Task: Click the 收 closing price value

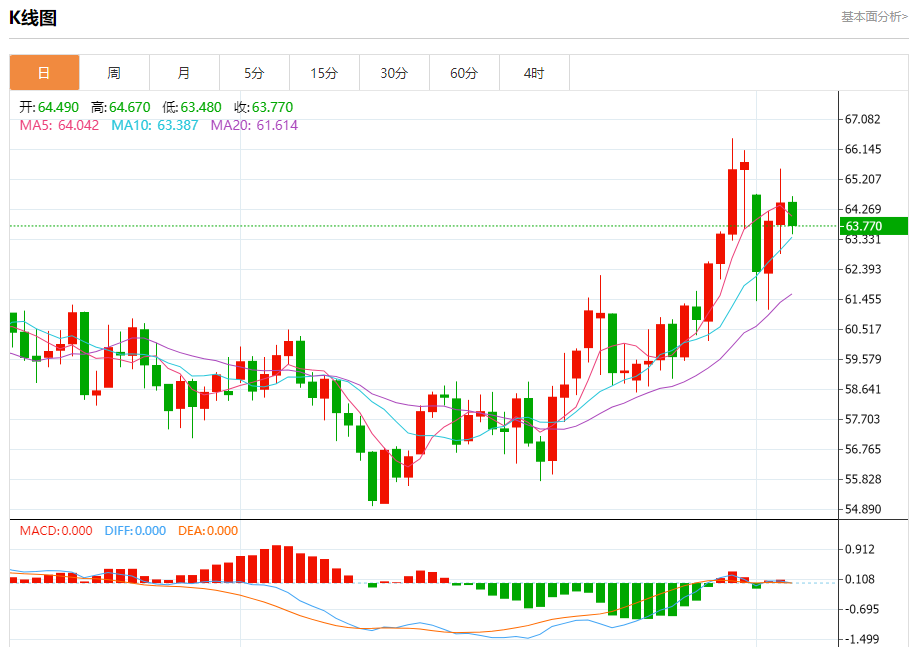Action: coord(263,107)
